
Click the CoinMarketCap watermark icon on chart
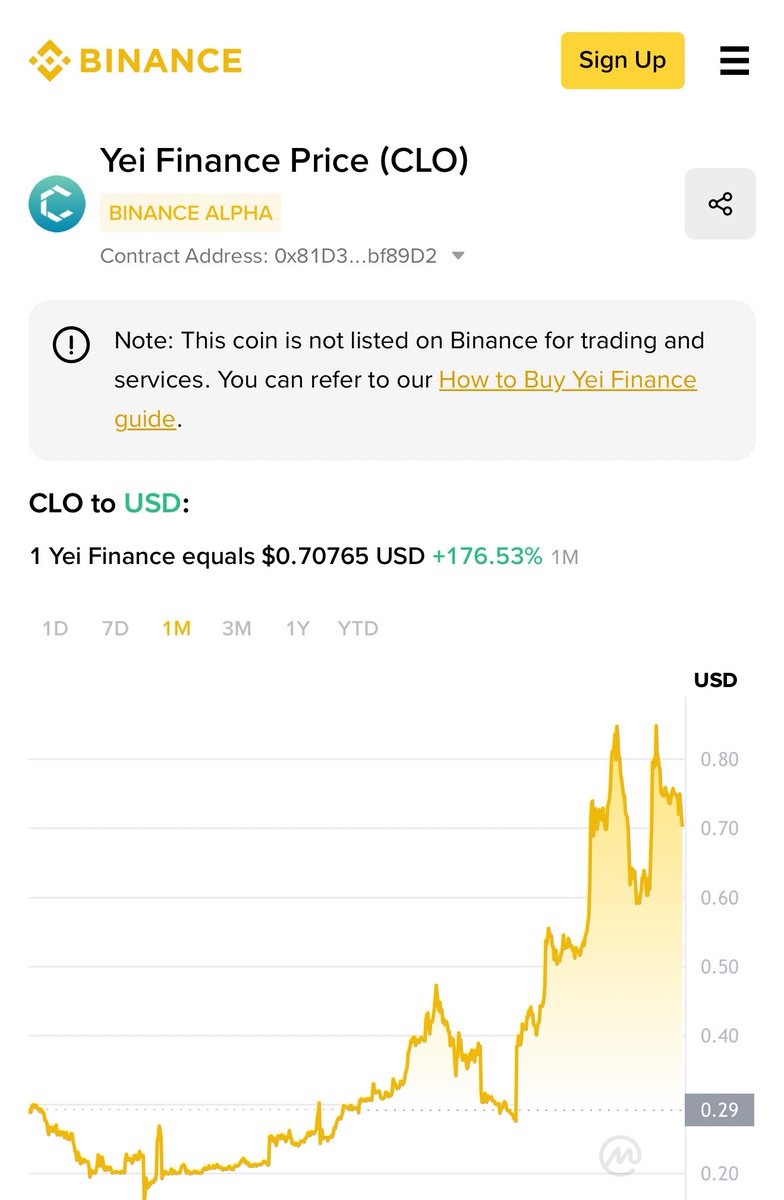620,1156
